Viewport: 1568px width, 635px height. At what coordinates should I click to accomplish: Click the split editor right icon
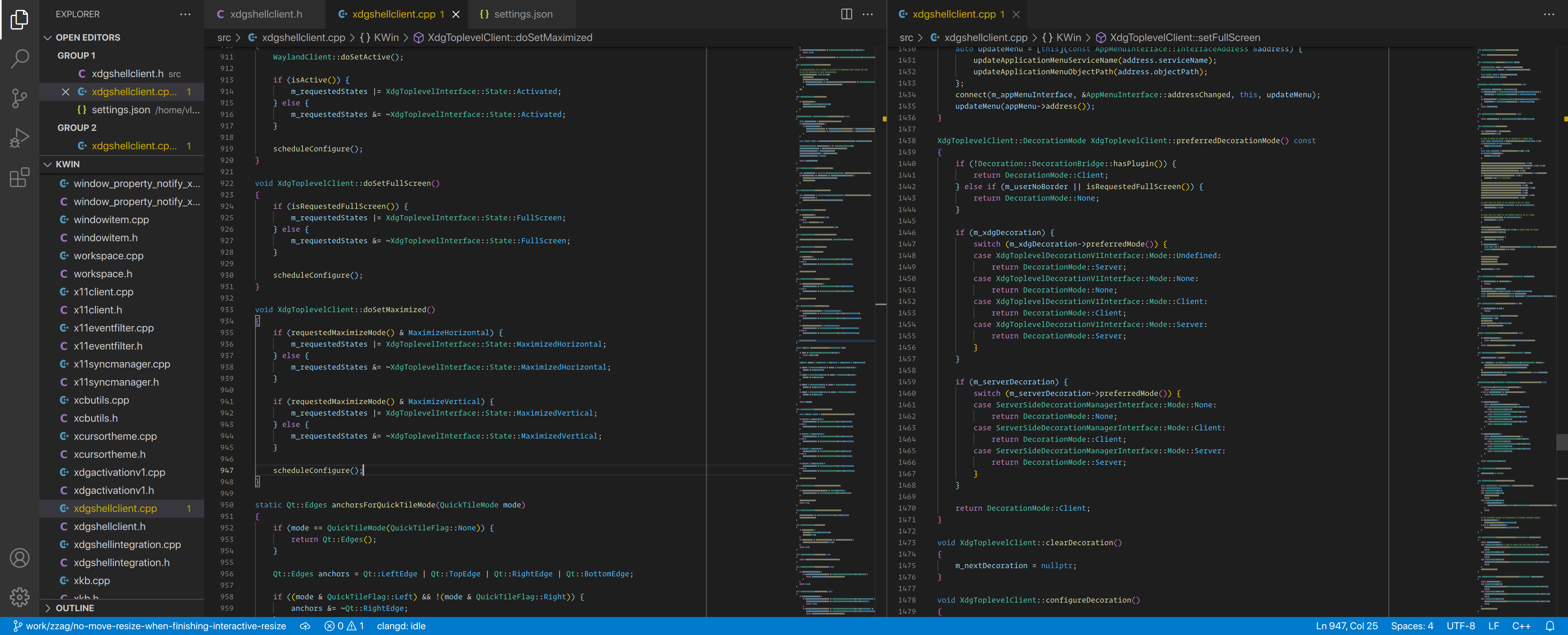tap(846, 14)
